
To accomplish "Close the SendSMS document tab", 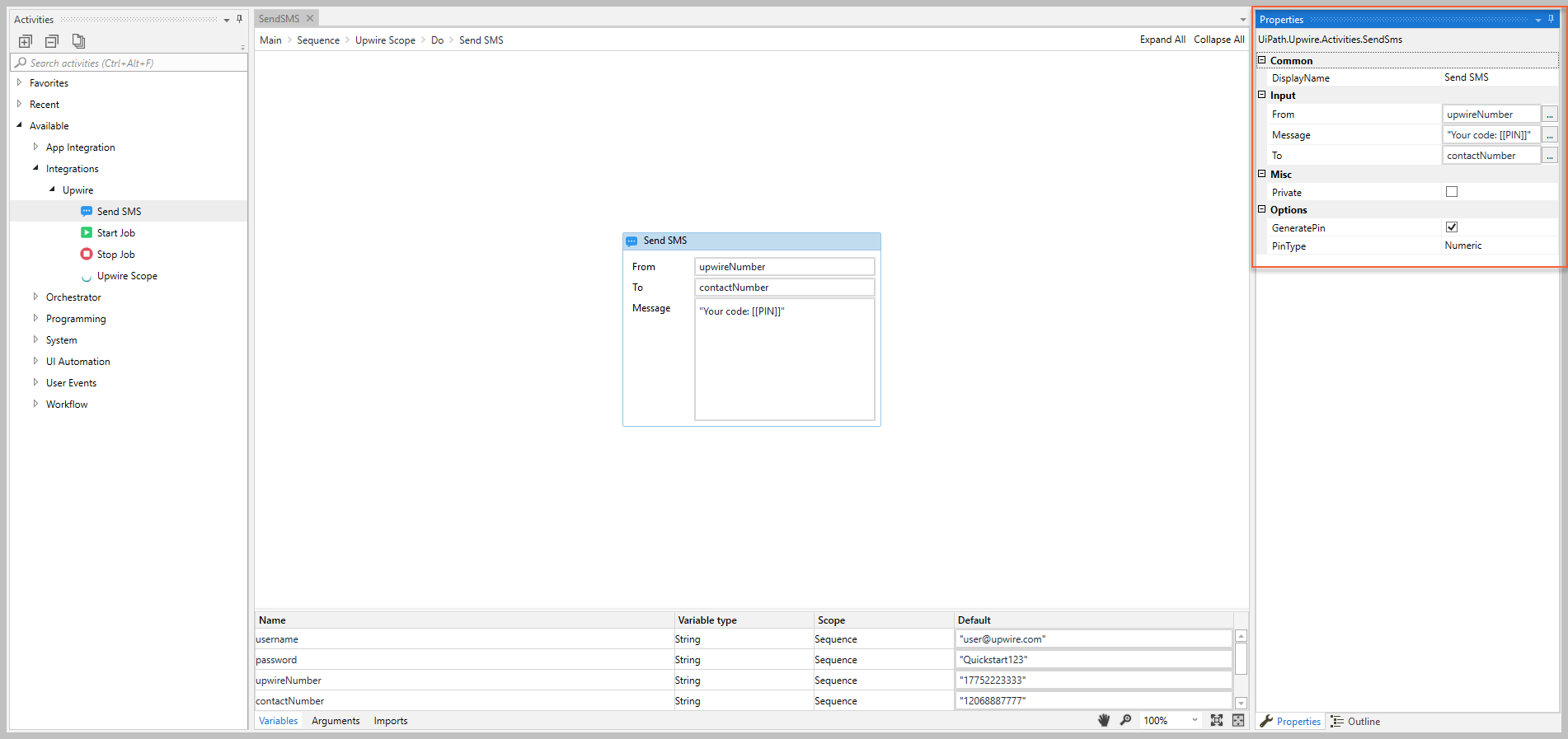I will (x=310, y=18).
